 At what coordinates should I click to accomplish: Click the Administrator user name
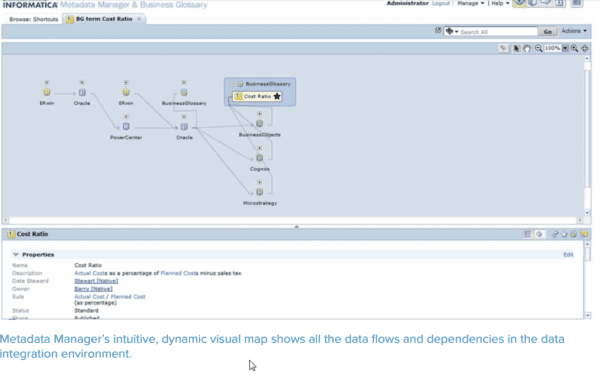click(x=408, y=3)
